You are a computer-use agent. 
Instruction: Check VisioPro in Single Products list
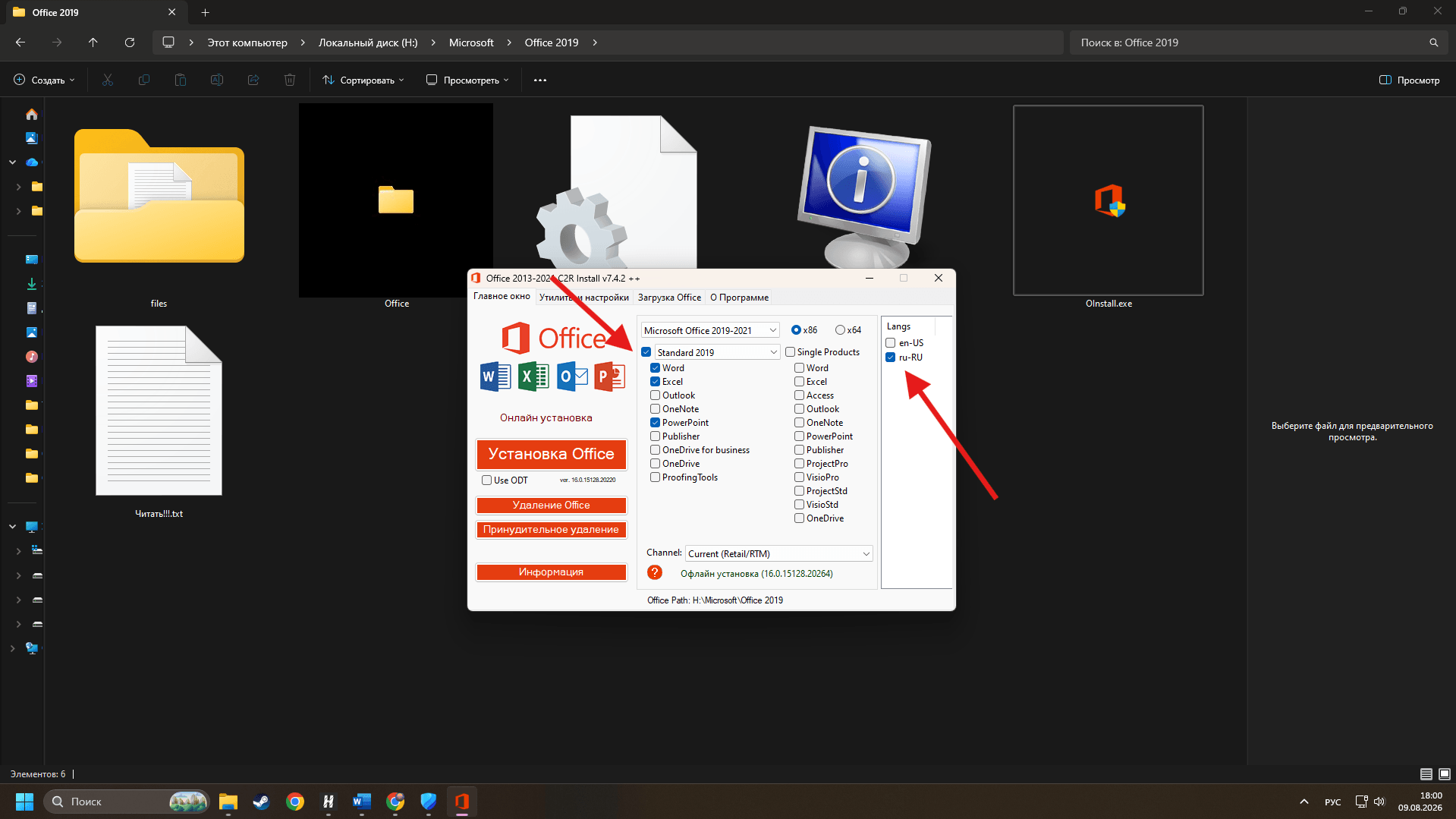pyautogui.click(x=799, y=477)
